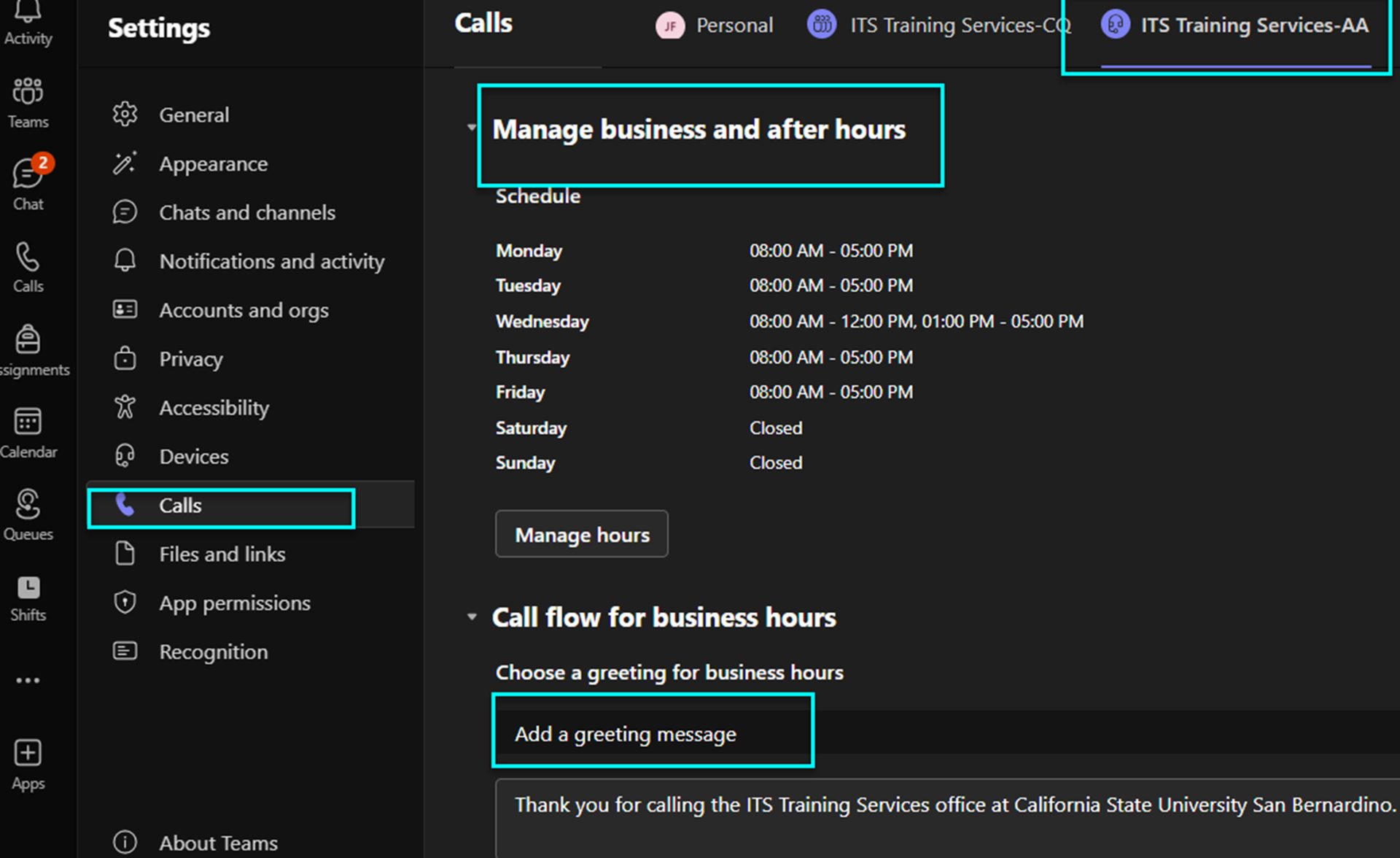Collapse Manage business and after hours section
1400x858 pixels.
pos(472,128)
